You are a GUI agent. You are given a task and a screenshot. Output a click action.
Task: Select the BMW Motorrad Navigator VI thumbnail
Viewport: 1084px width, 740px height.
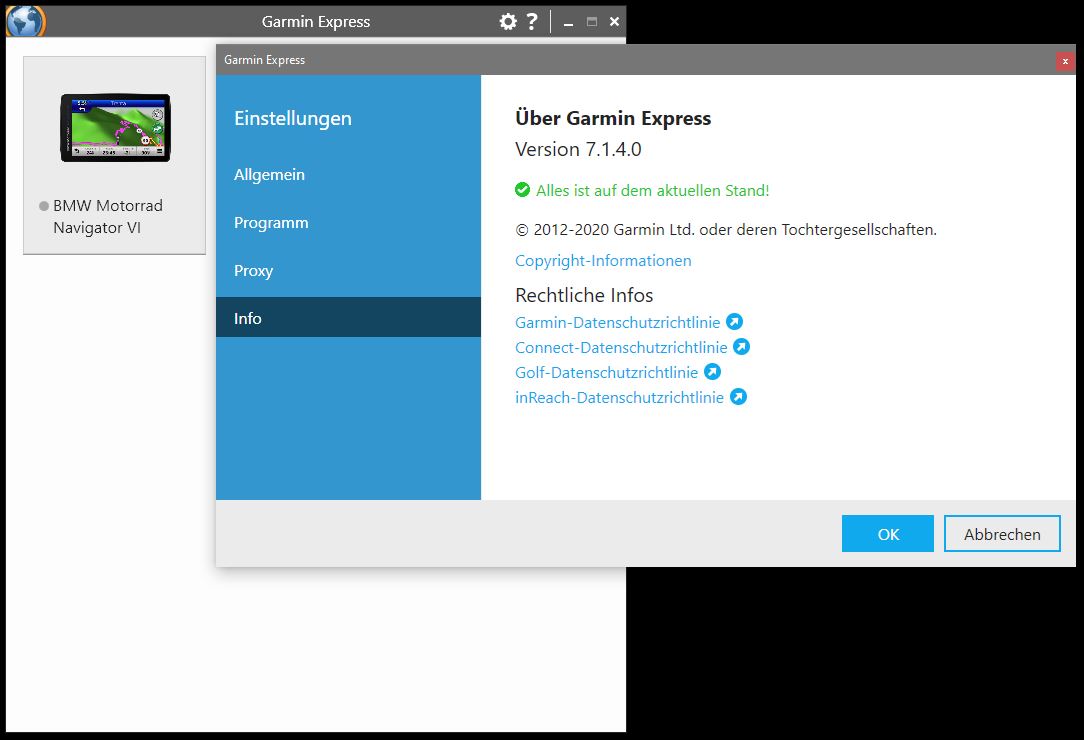pos(115,128)
